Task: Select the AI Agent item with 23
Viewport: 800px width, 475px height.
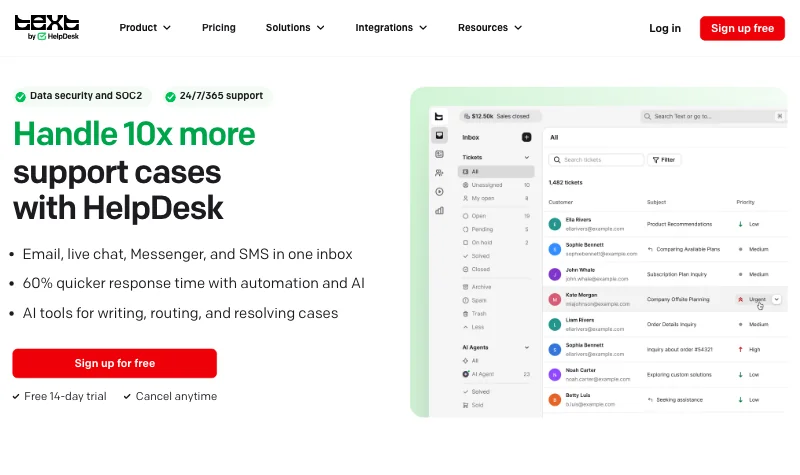Action: coord(496,374)
